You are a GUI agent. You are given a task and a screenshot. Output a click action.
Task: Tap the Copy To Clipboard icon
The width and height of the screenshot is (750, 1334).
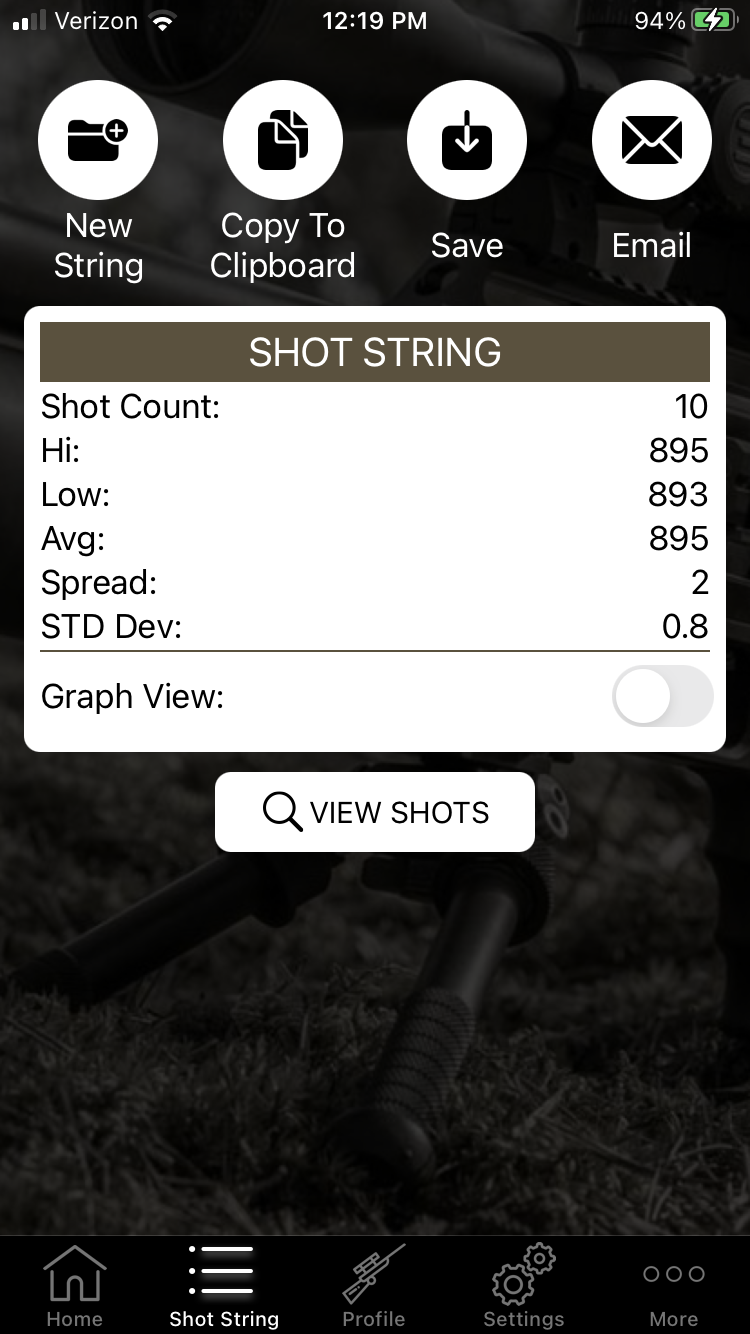click(x=283, y=140)
